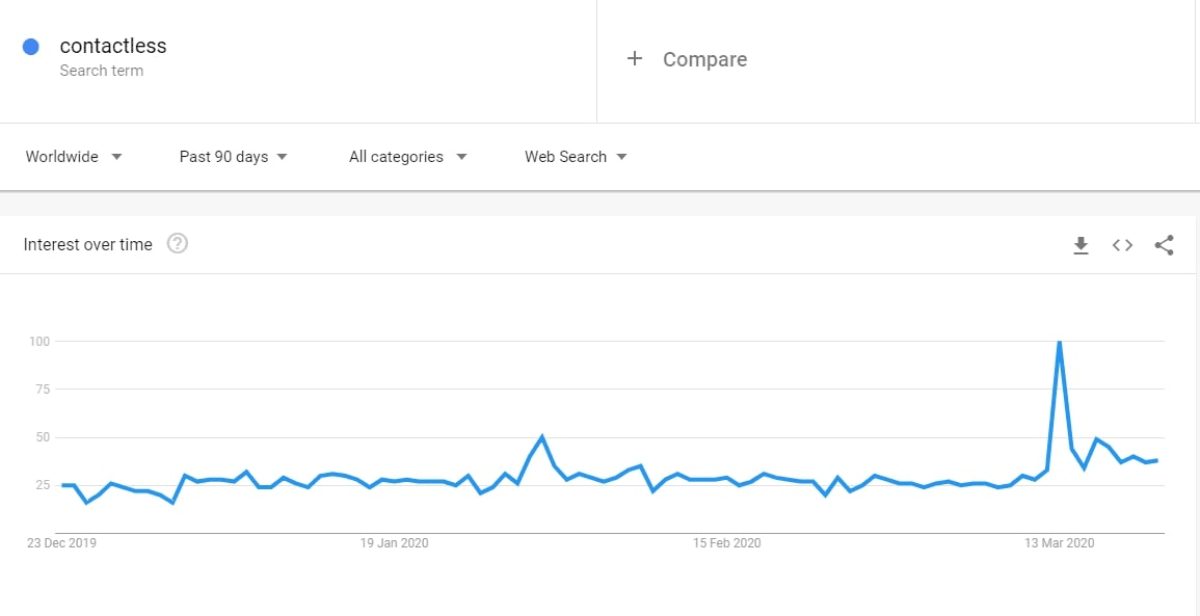Click the 23 Dec 2019 axis label
Screen dimensions: 1200x616
pyautogui.click(x=62, y=543)
